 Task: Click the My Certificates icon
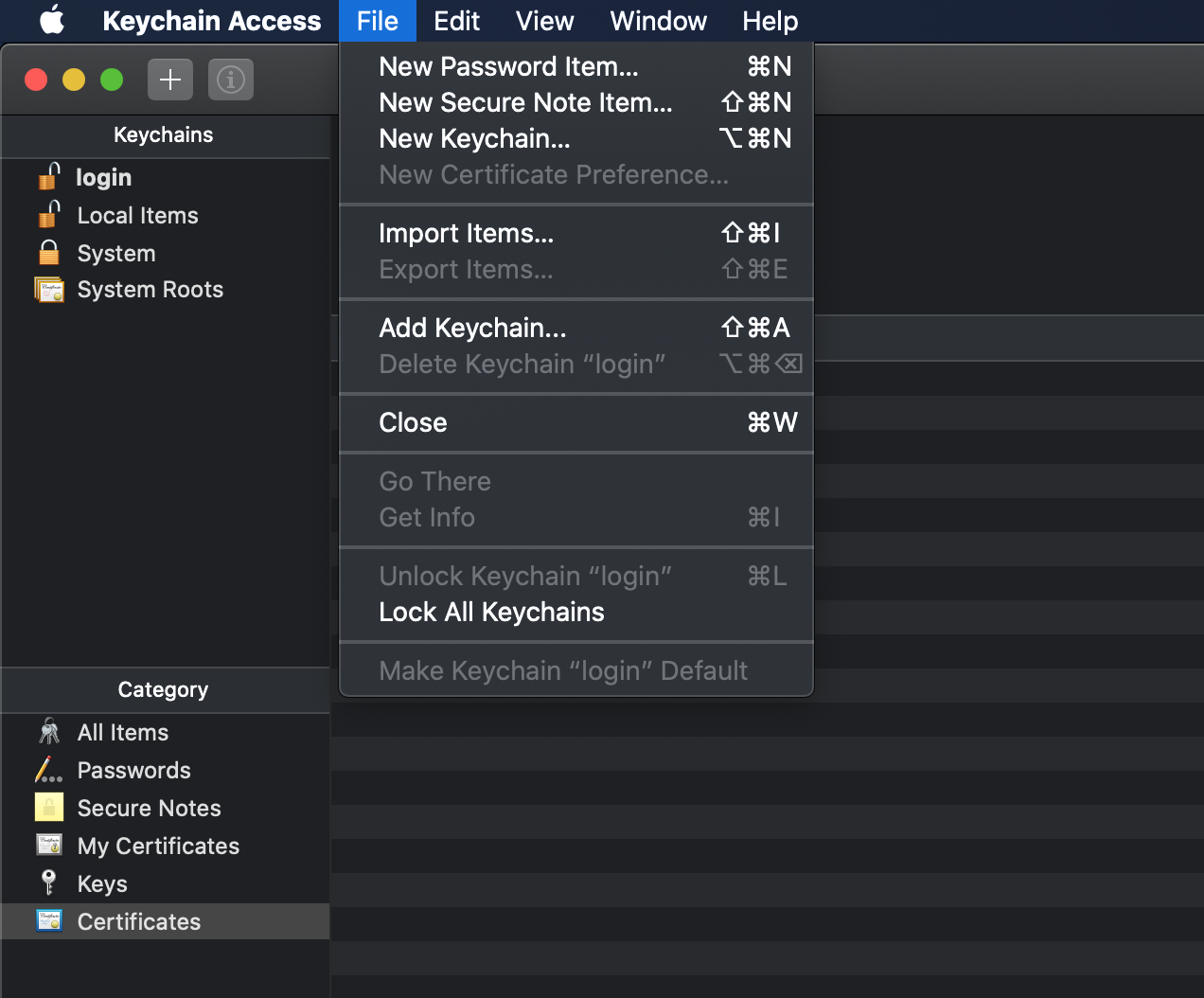point(49,845)
